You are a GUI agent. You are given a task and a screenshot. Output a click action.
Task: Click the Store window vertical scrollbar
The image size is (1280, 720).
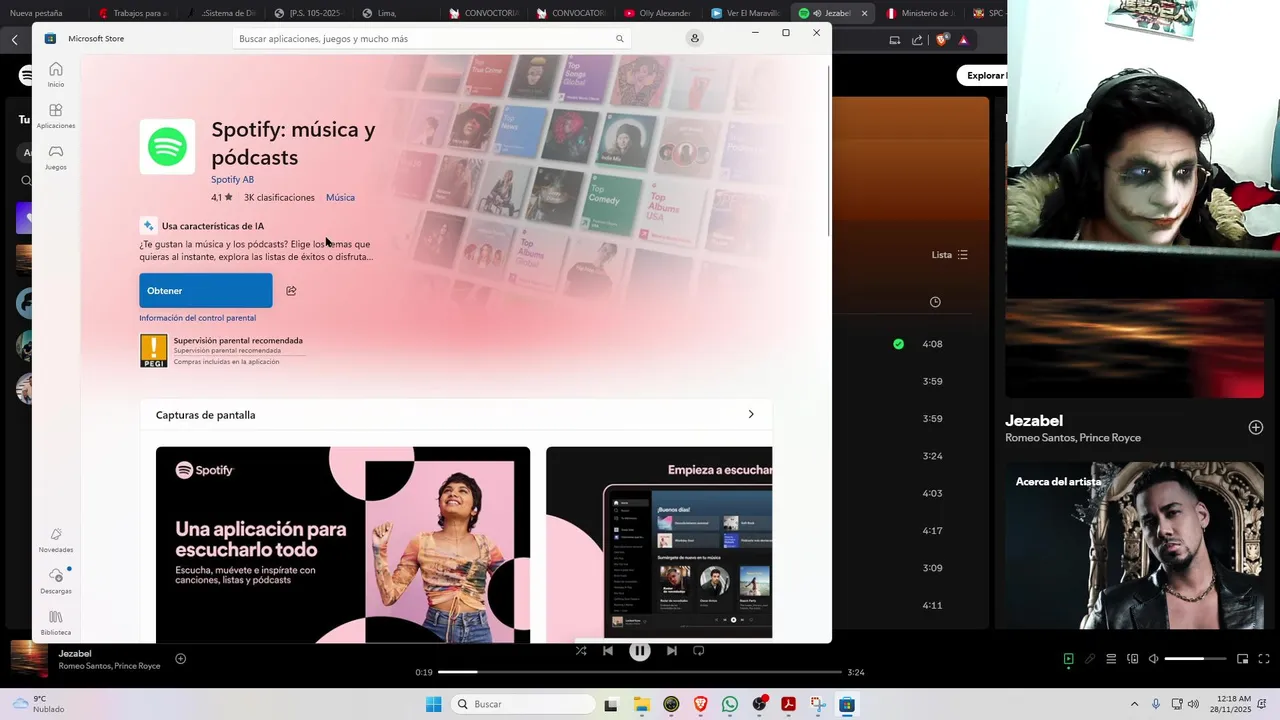[828, 150]
